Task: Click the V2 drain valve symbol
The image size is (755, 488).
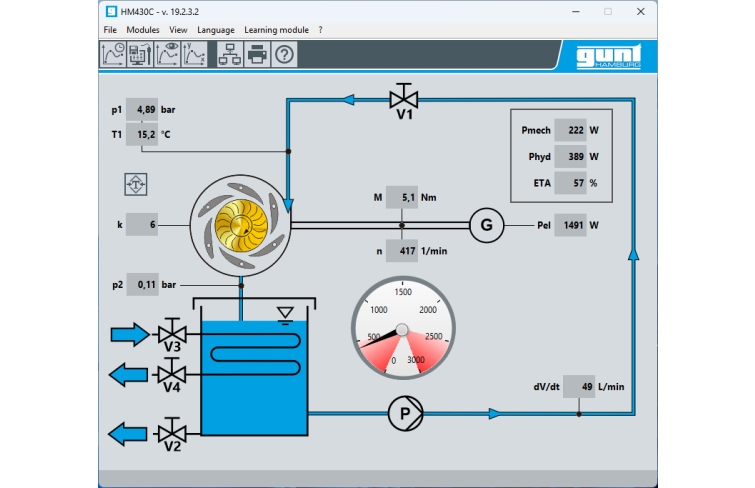Action: pyautogui.click(x=172, y=430)
